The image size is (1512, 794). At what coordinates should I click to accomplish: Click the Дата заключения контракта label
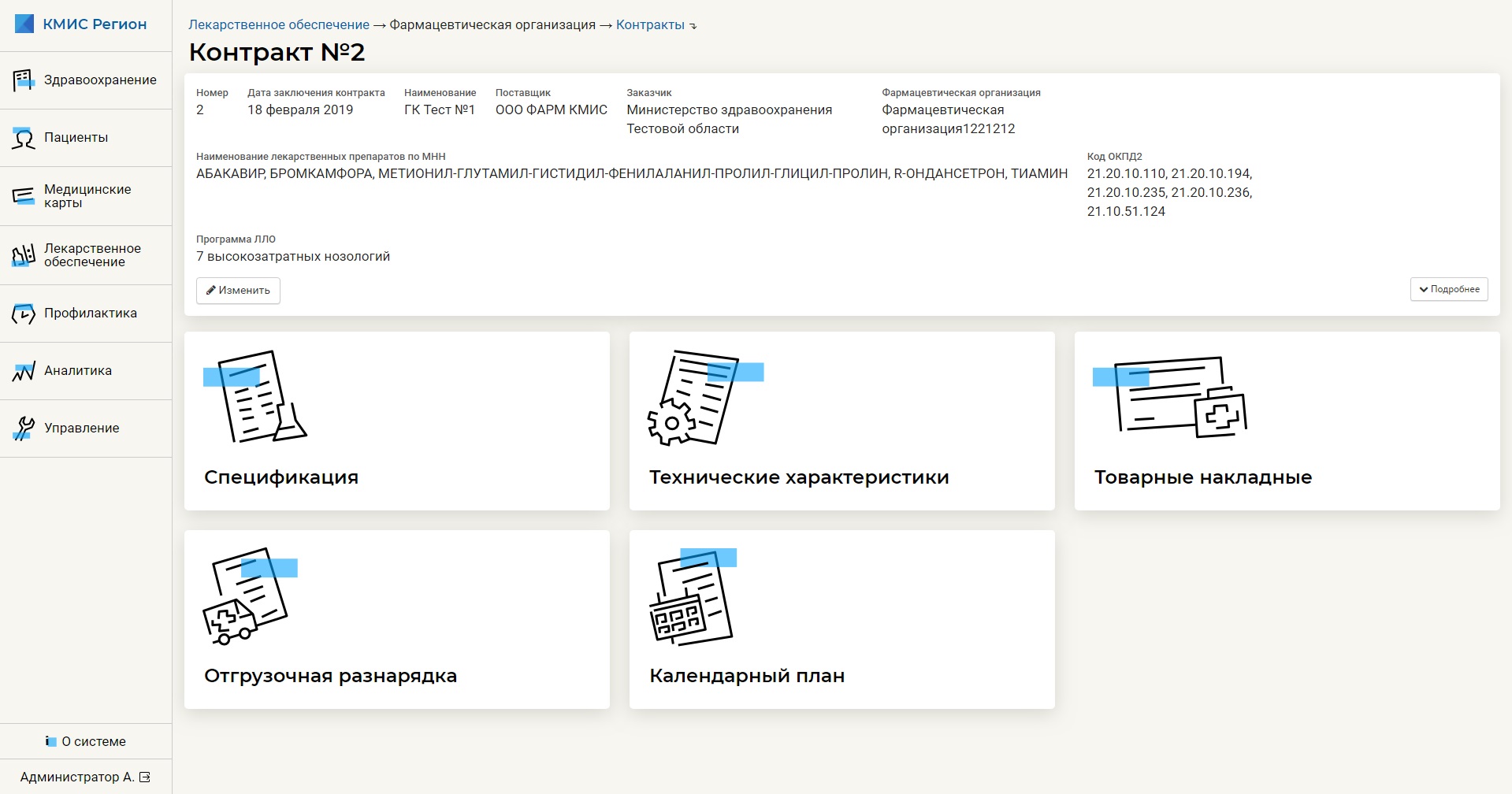point(316,93)
